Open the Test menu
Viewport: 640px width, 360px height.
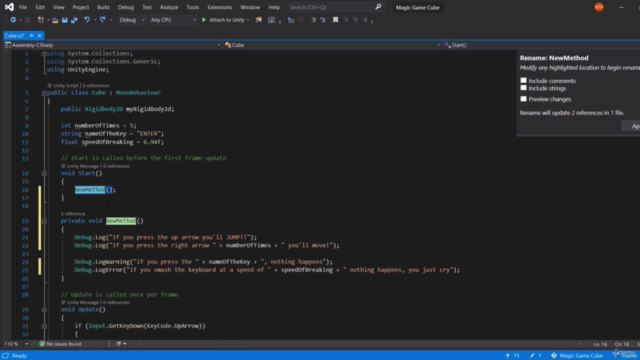click(147, 7)
